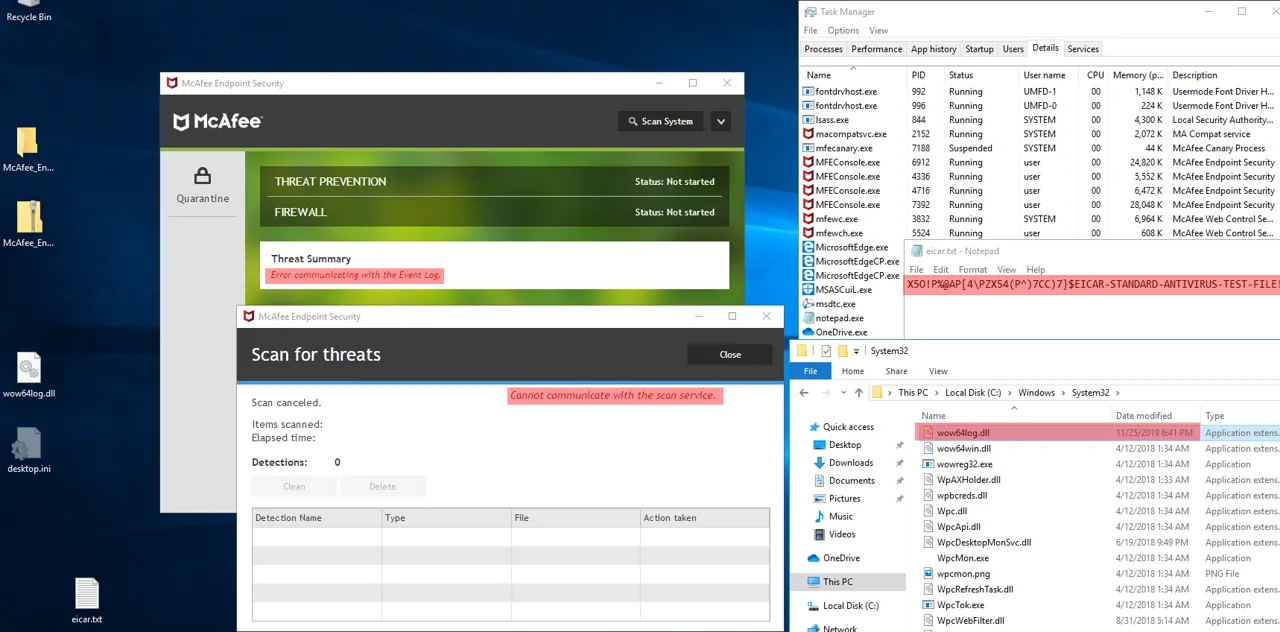Image resolution: width=1280 pixels, height=632 pixels.
Task: Open the dropdown arrow next to Scan System
Action: tap(721, 121)
